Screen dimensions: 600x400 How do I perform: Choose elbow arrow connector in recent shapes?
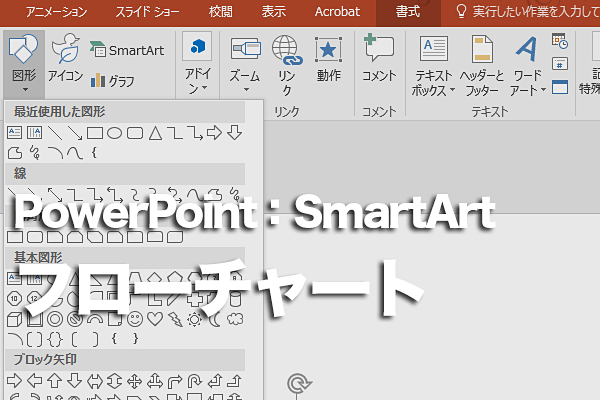pos(195,133)
